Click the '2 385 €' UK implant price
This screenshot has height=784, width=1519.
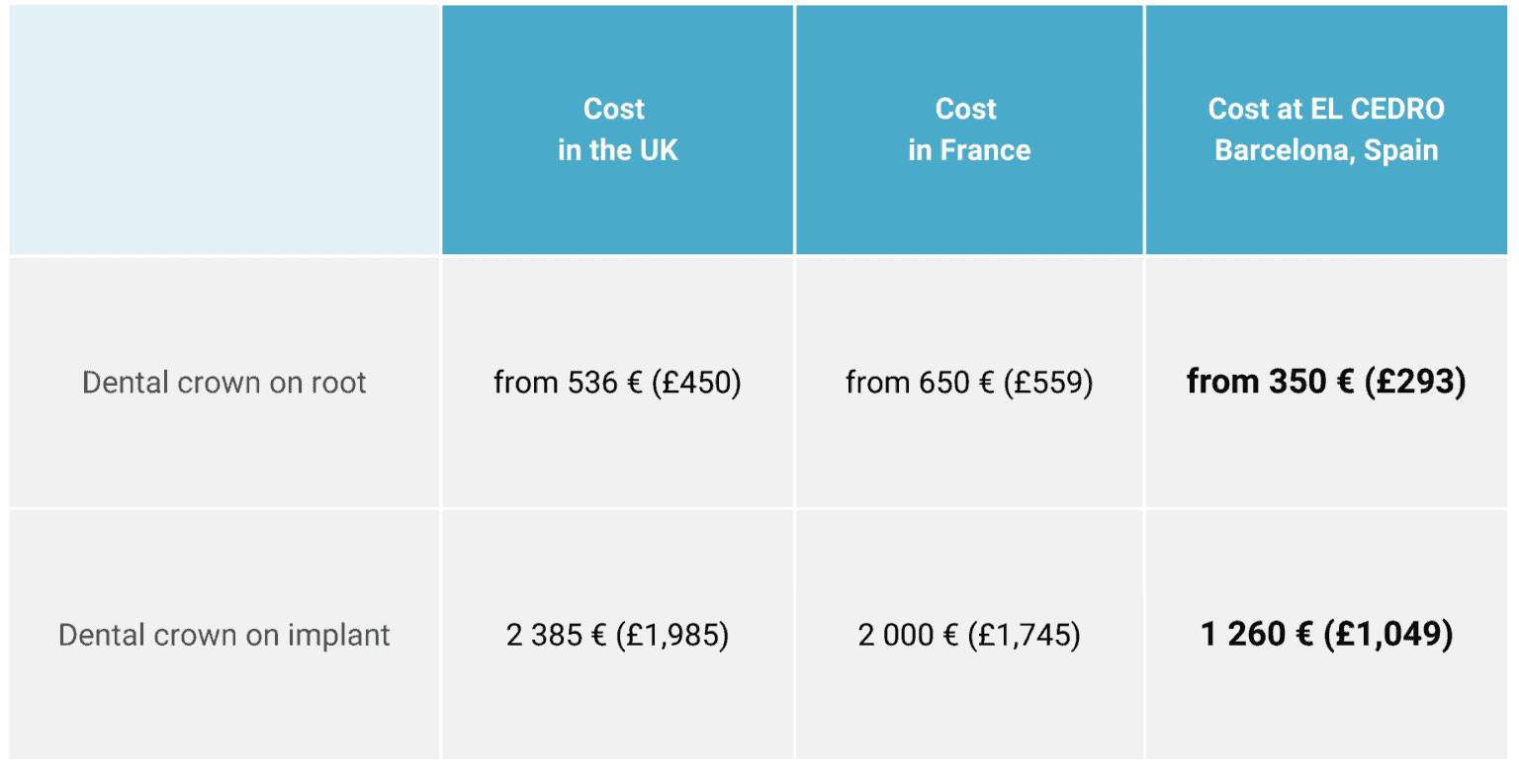point(556,635)
